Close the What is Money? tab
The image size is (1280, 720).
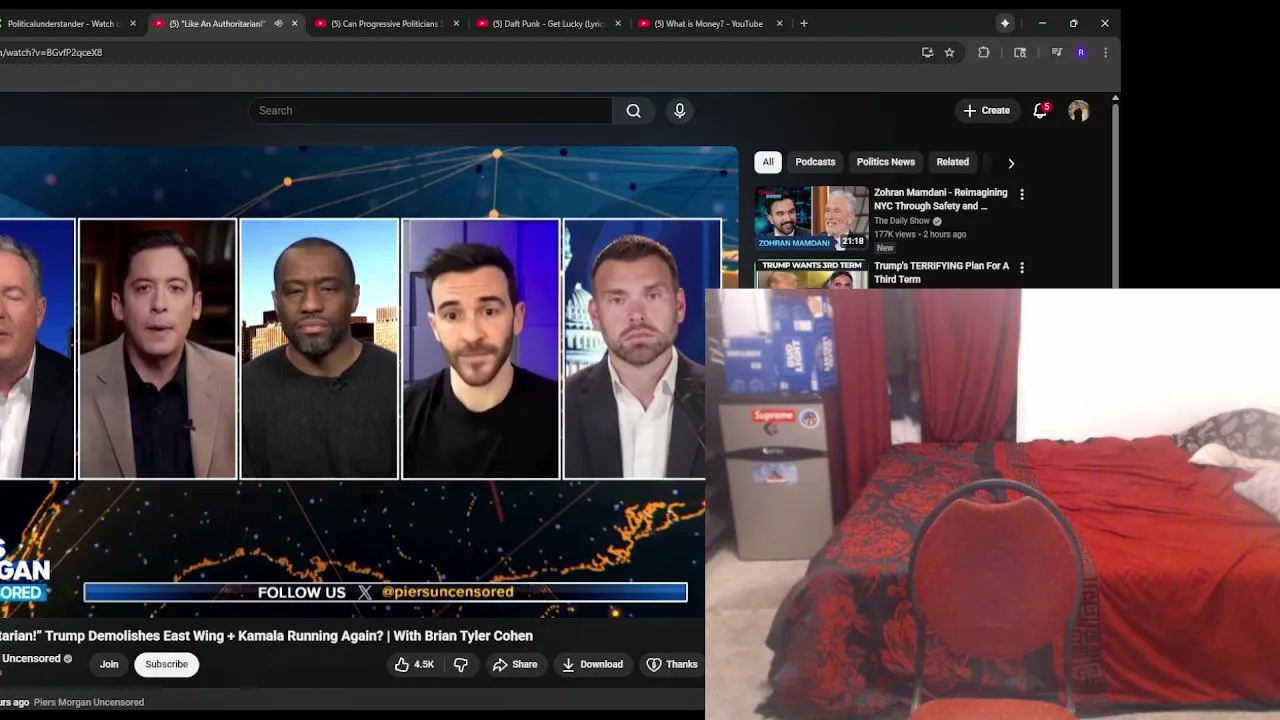coord(780,24)
